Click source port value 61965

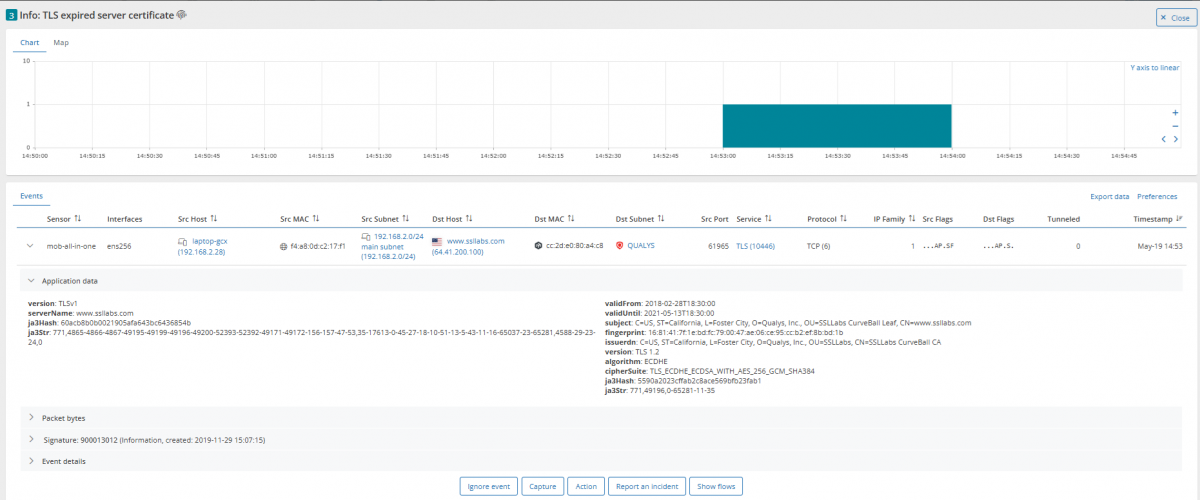tap(716, 245)
